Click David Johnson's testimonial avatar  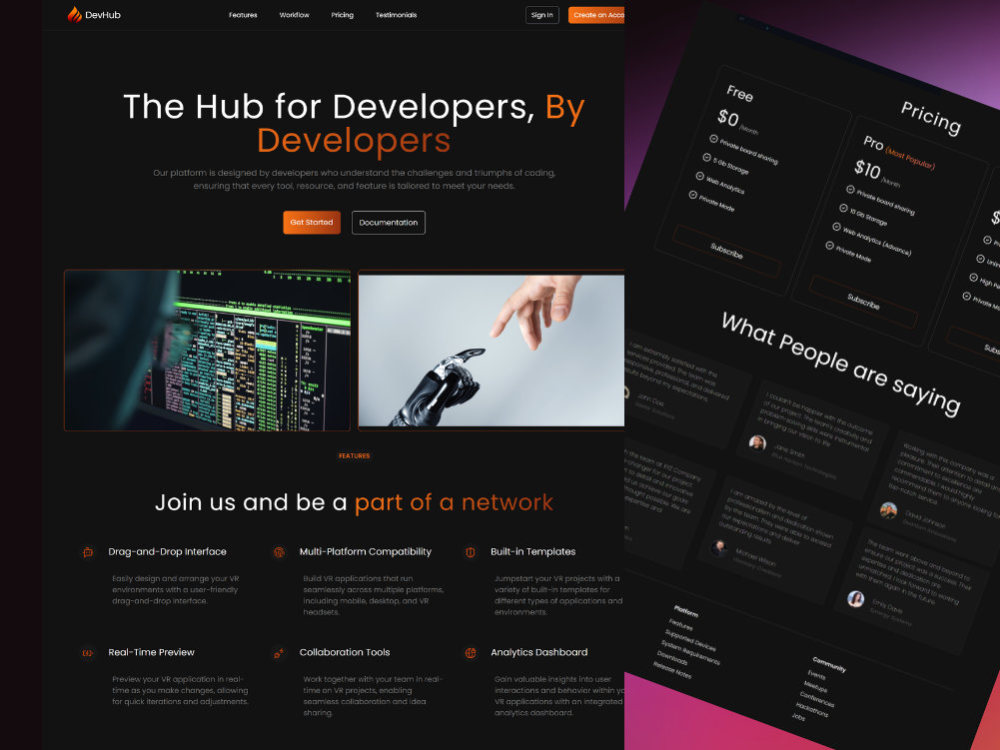888,510
